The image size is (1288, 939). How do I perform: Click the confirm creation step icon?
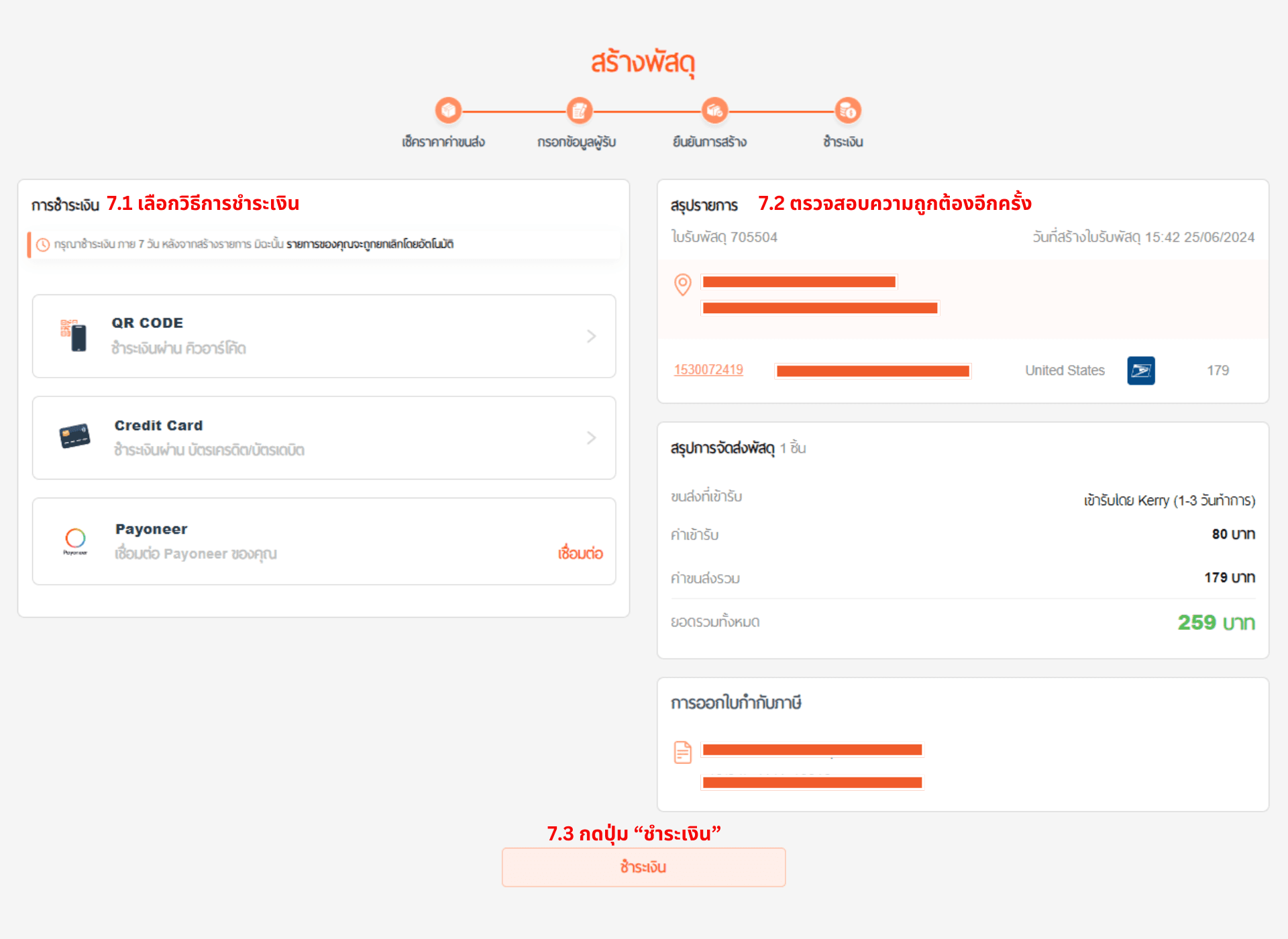(714, 111)
